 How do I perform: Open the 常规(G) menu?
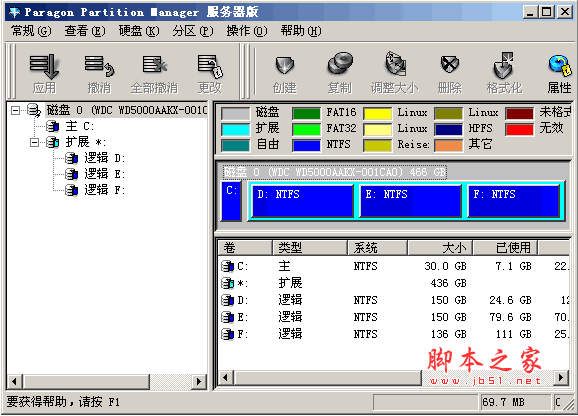coord(31,31)
